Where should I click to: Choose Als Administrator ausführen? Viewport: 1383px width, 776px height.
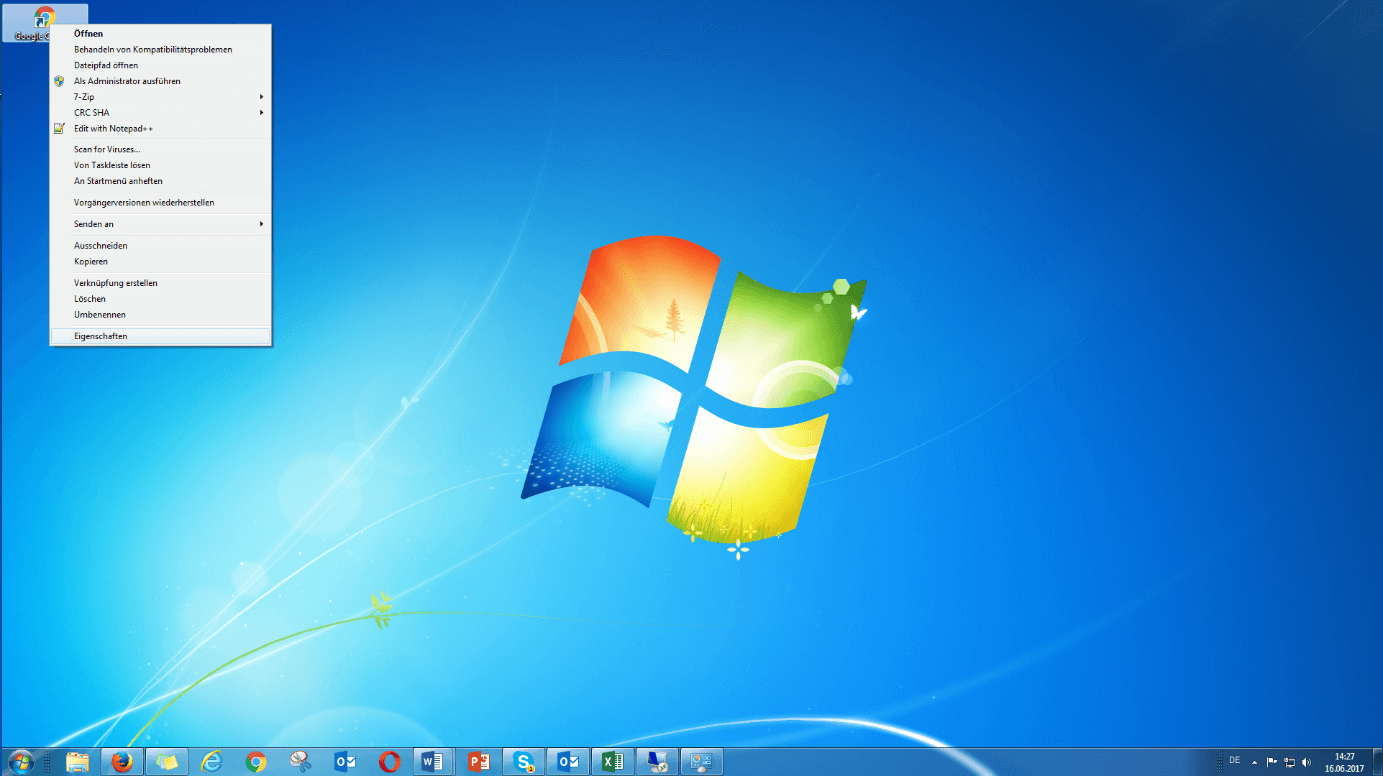[x=160, y=81]
